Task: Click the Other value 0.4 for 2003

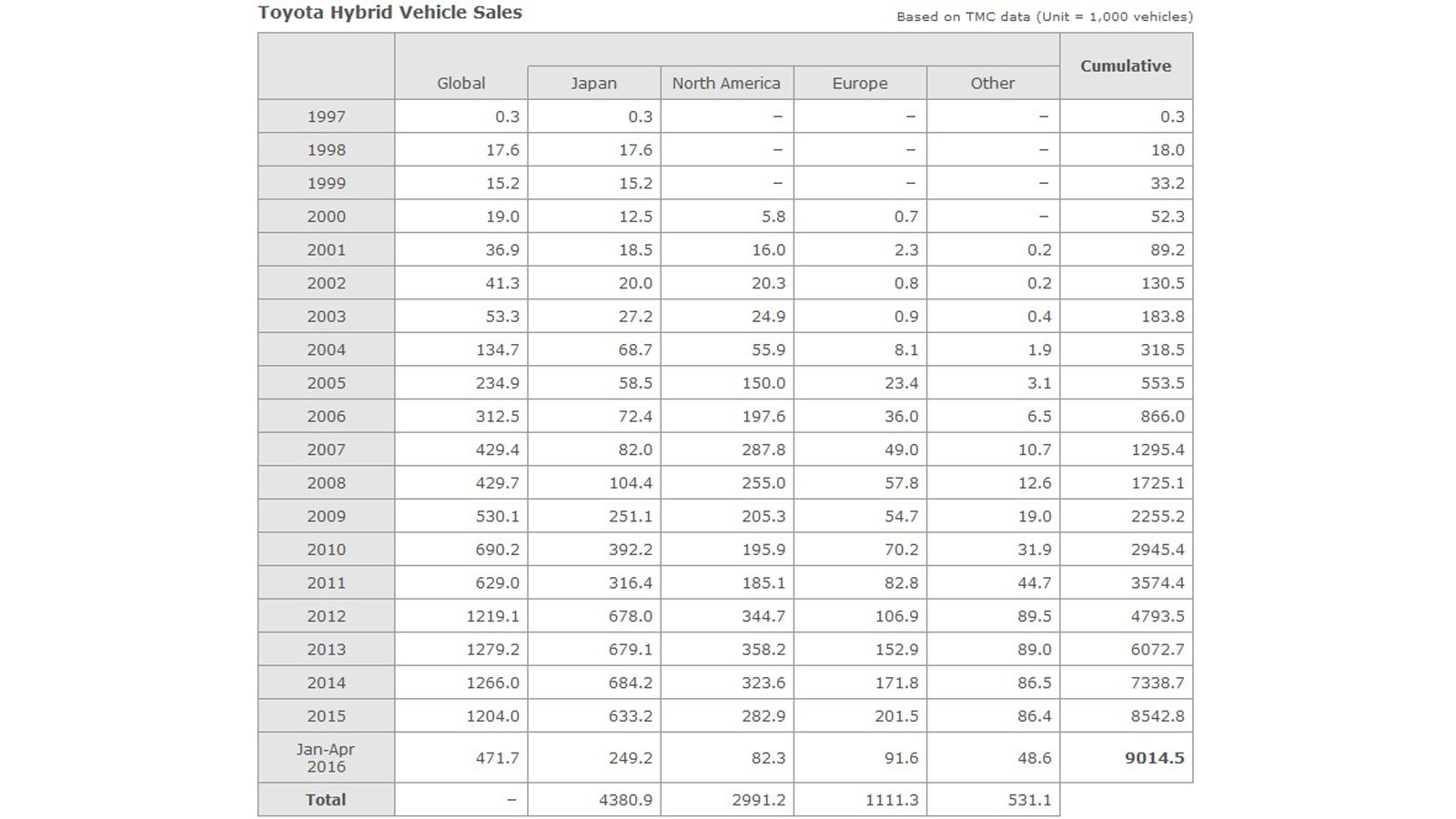Action: tap(1039, 317)
